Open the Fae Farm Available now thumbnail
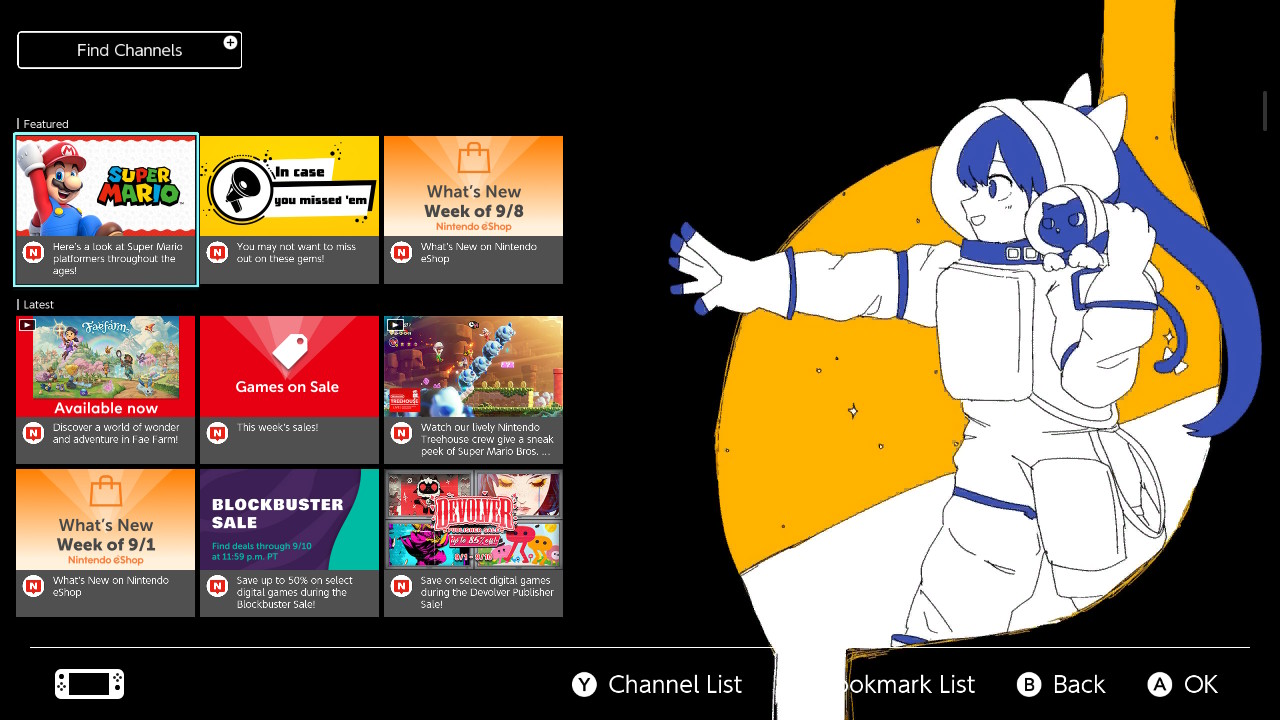 pos(106,367)
